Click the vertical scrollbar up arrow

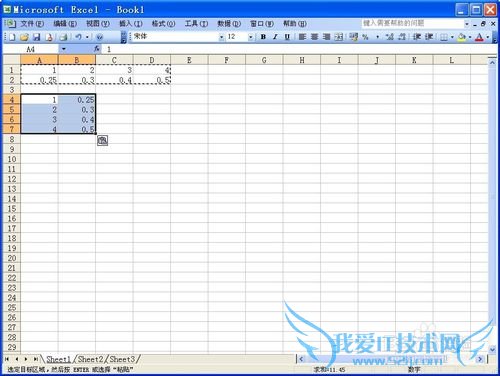click(x=492, y=62)
